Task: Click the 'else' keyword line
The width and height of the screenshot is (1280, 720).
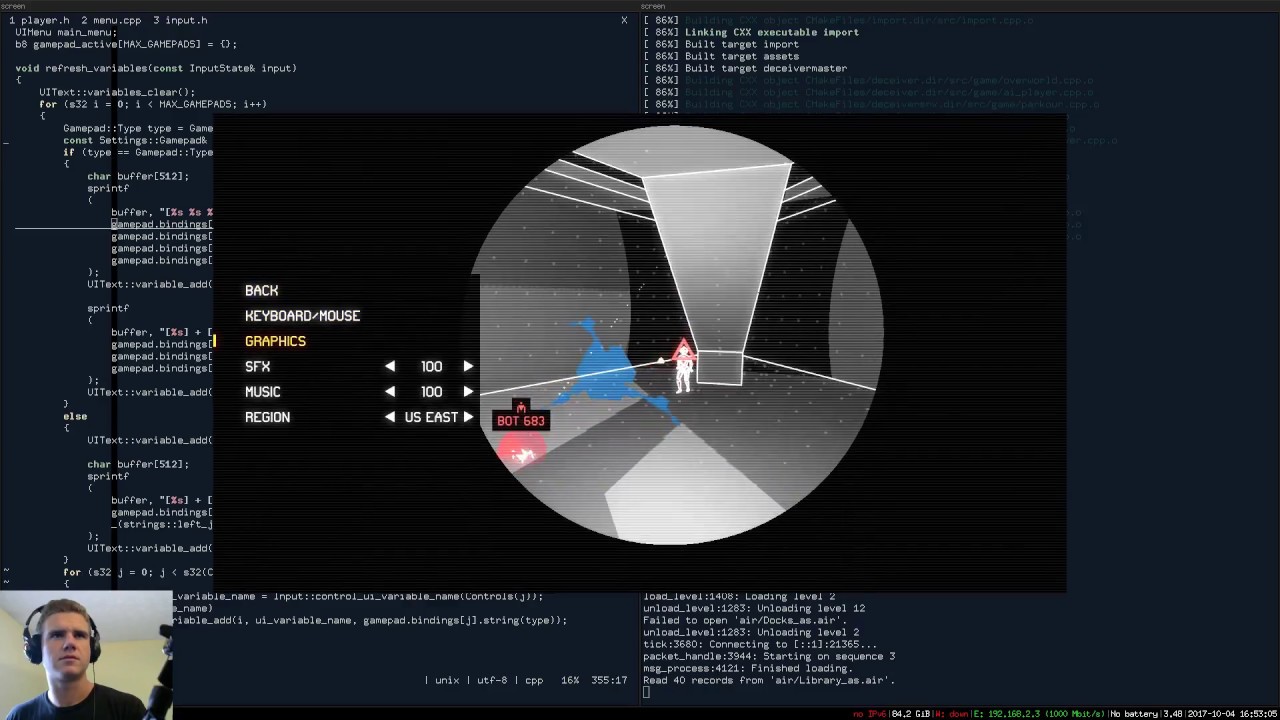Action: coord(75,416)
